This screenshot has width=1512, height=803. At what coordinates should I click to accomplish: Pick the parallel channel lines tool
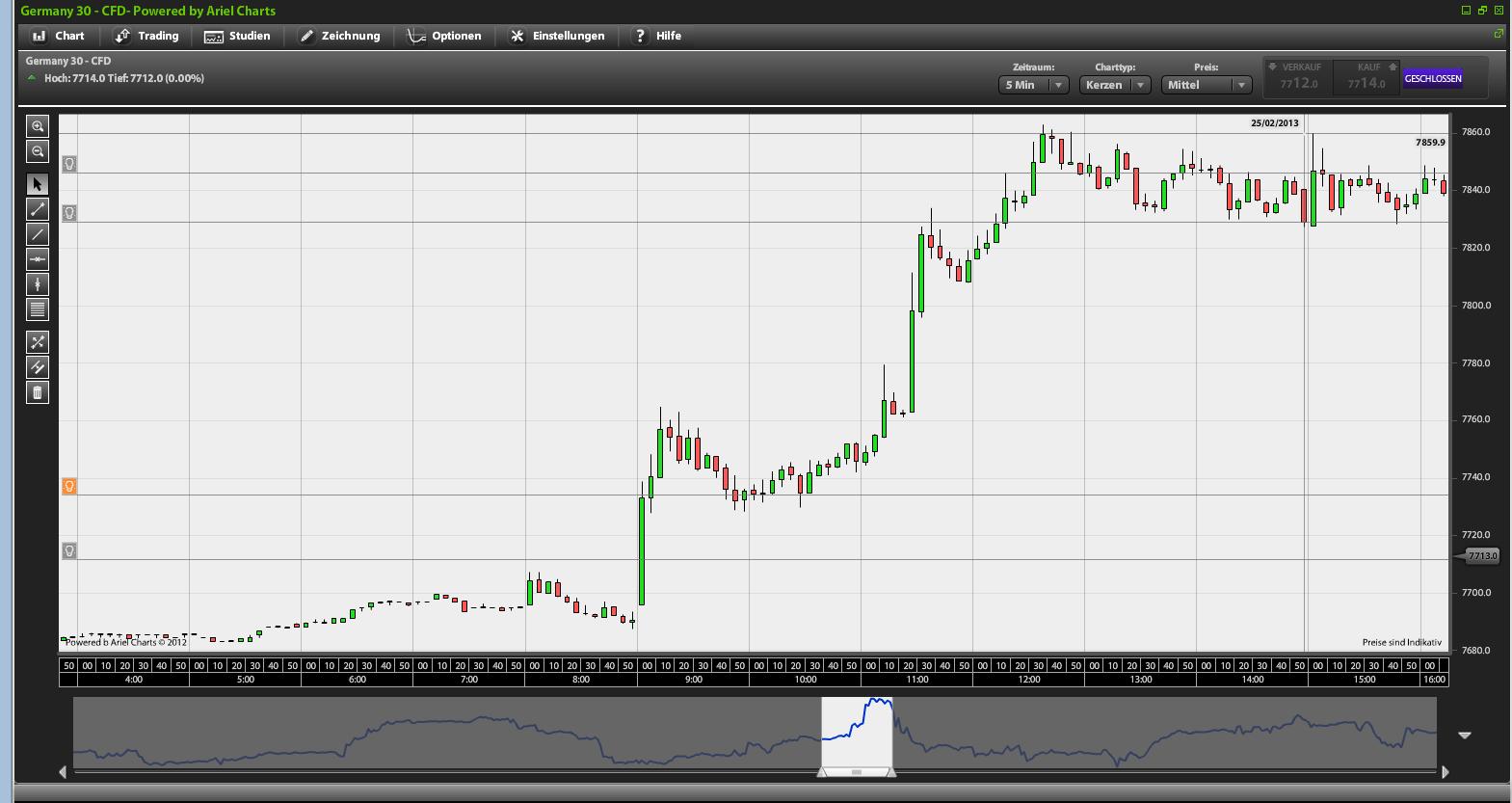tap(38, 367)
